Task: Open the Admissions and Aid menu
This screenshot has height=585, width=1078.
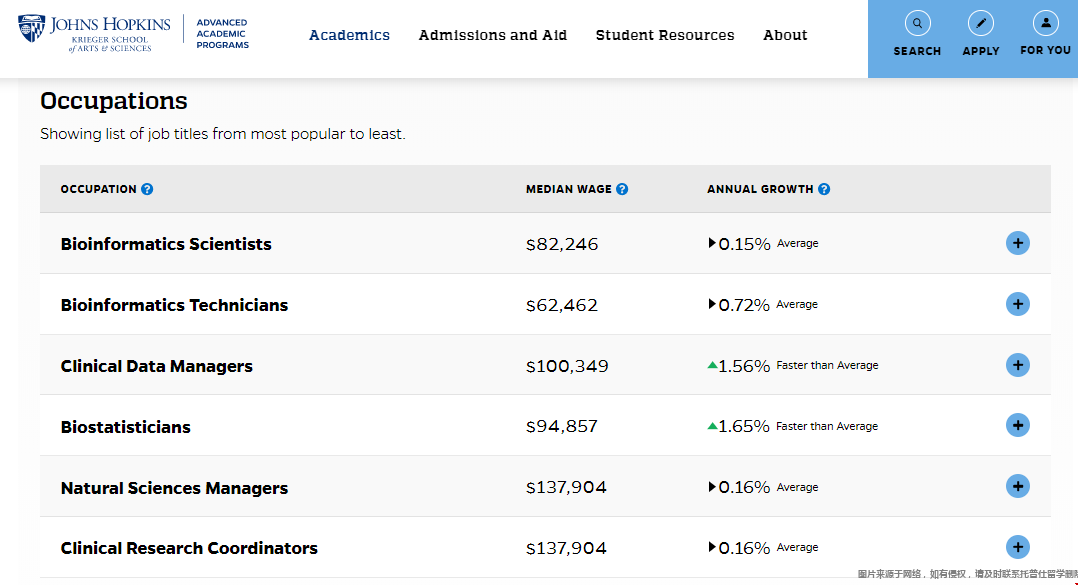Action: 492,35
